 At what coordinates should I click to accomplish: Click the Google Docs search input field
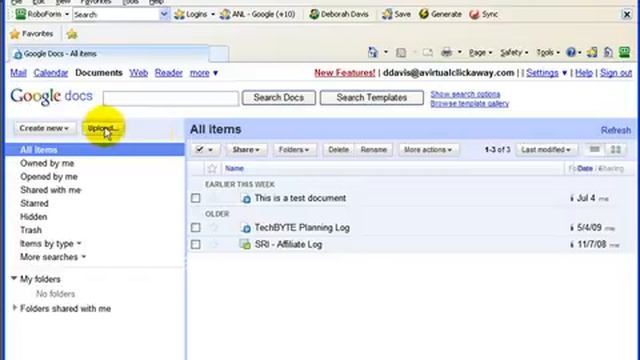click(171, 98)
